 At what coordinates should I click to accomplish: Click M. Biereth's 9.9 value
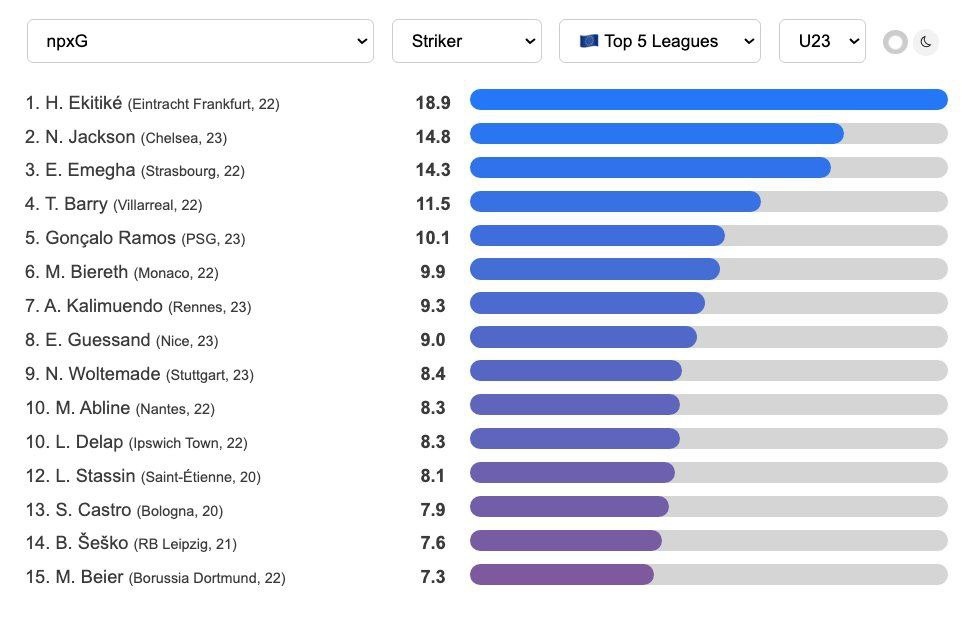pos(433,272)
